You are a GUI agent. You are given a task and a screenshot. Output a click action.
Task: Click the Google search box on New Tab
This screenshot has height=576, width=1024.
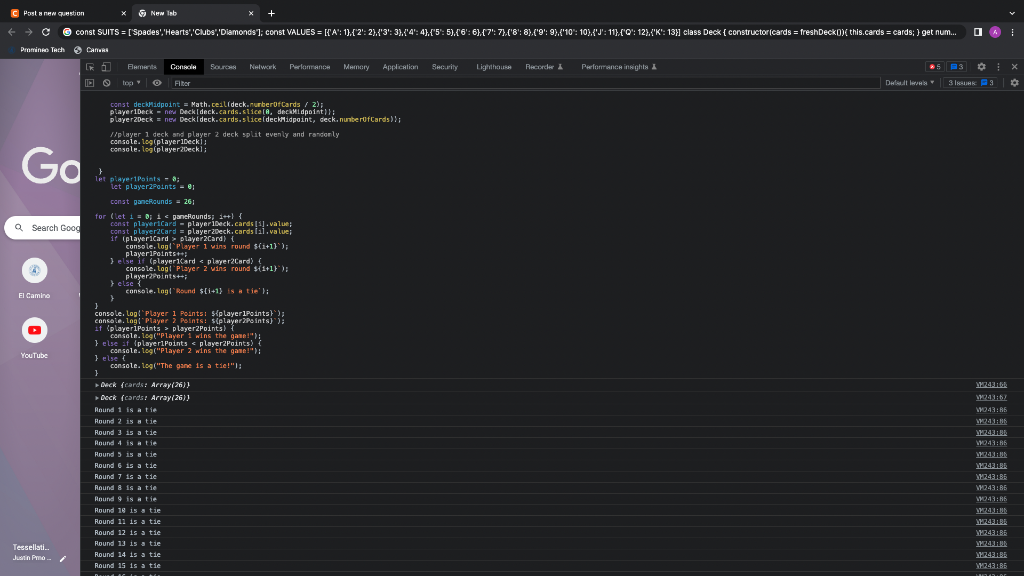pyautogui.click(x=43, y=228)
